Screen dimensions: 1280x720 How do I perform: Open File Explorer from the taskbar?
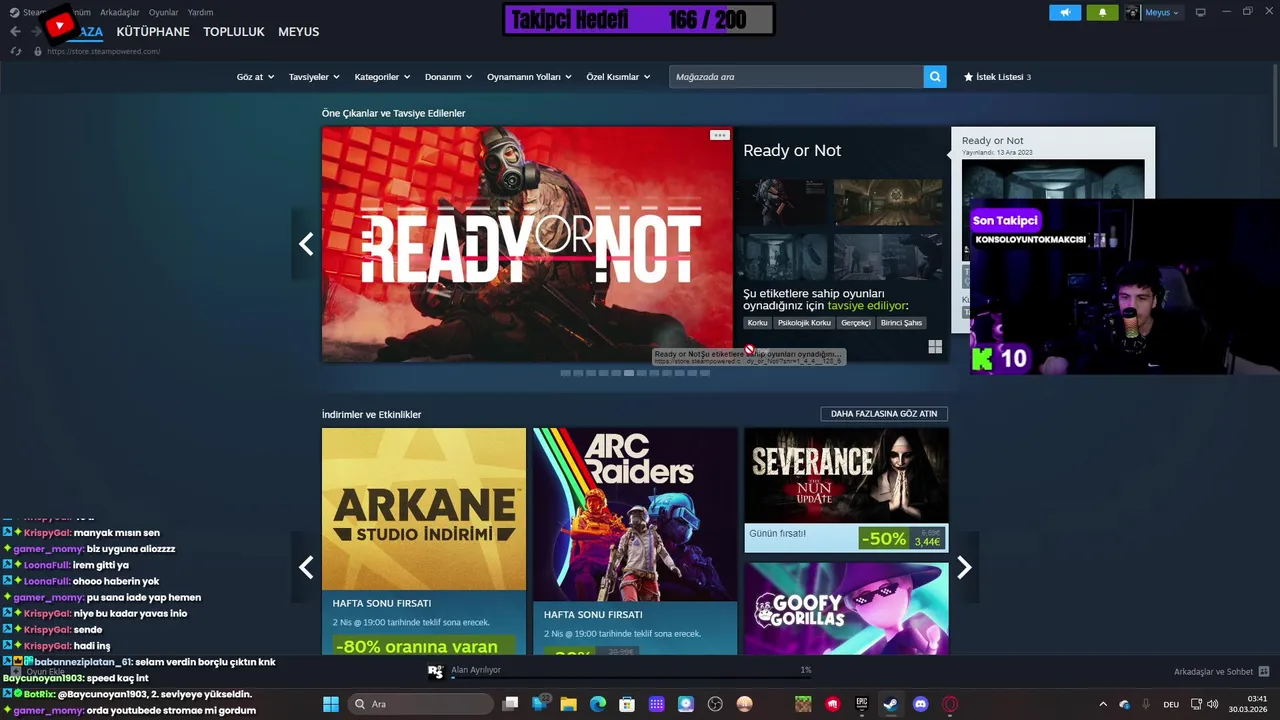pos(568,704)
